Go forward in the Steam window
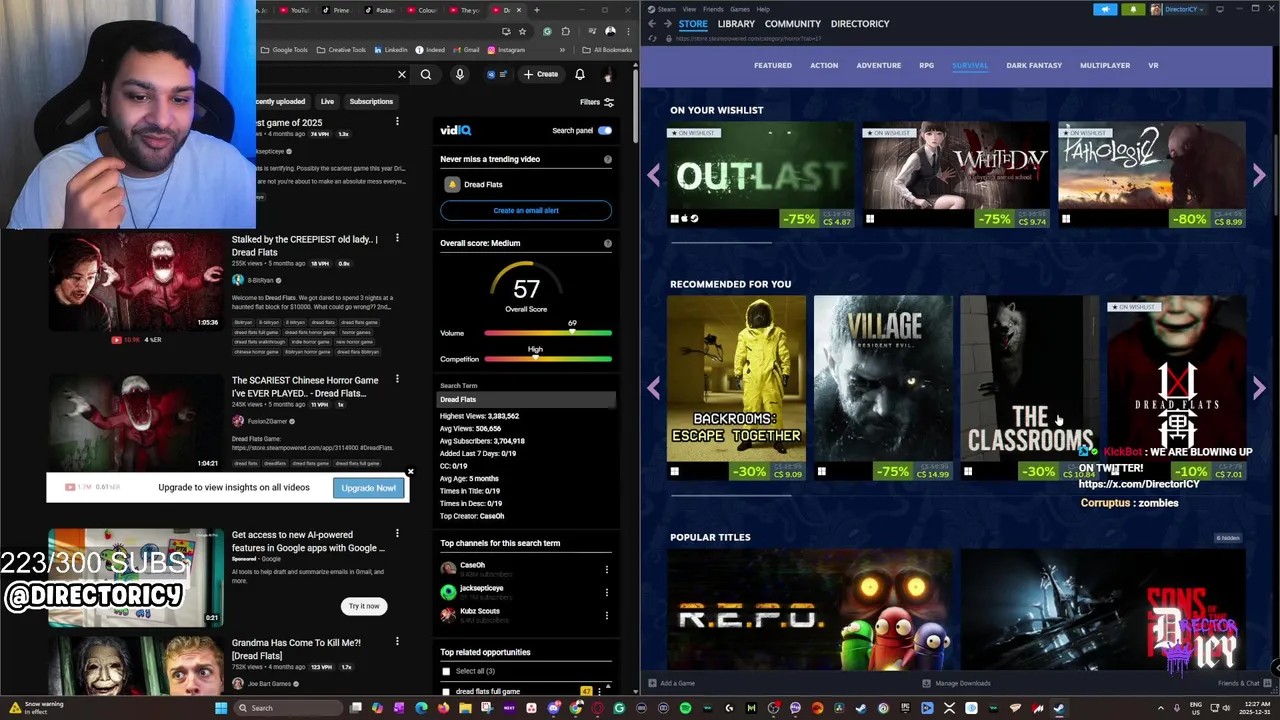Screen dimensions: 1280x720 (x=667, y=24)
